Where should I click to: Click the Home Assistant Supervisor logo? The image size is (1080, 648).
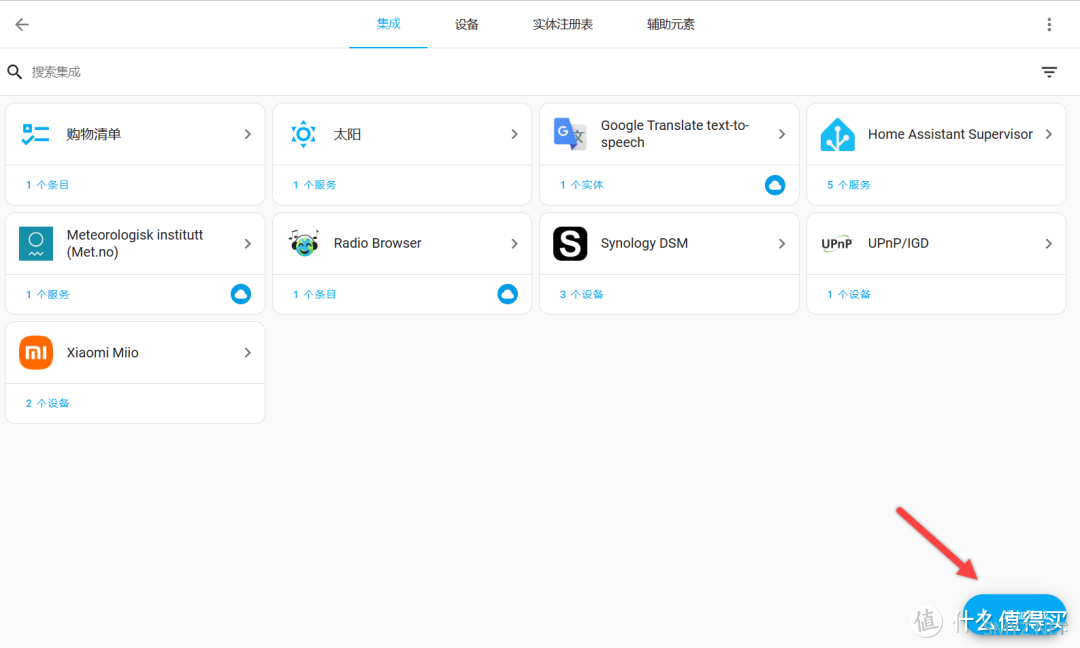tap(837, 134)
